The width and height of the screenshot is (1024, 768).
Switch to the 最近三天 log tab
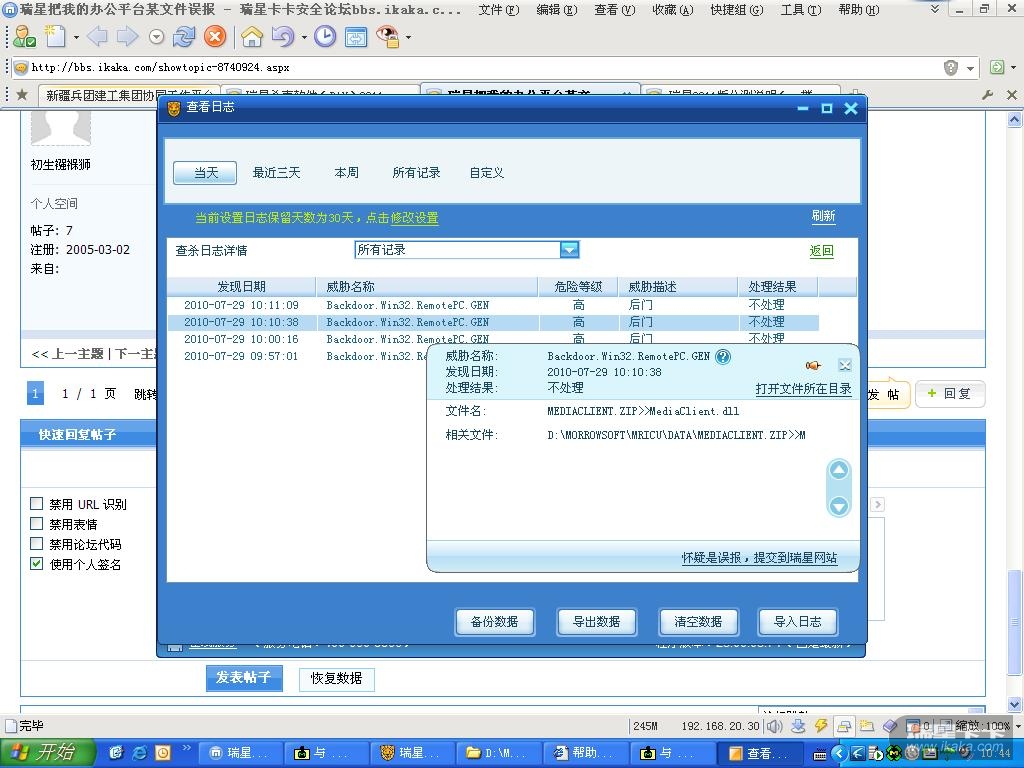[x=276, y=172]
